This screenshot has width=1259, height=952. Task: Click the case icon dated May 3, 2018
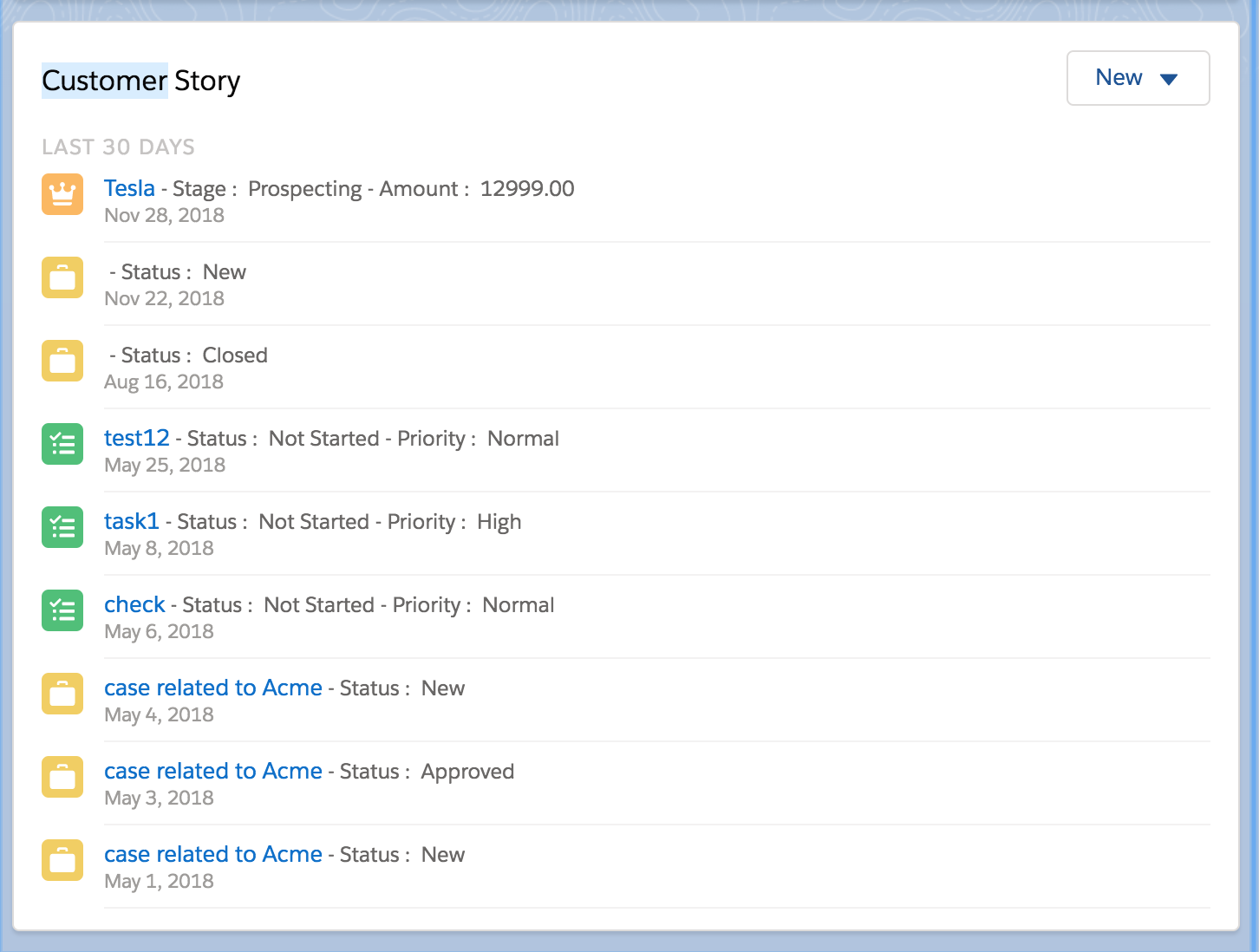pos(62,777)
